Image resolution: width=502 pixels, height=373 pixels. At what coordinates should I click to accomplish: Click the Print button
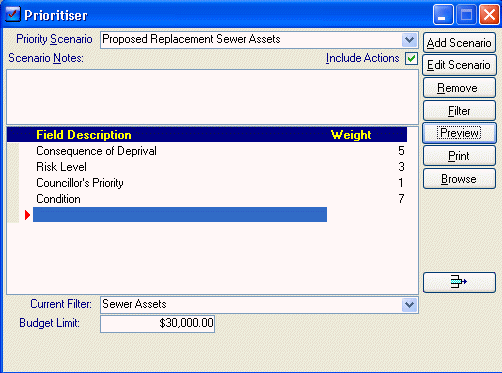pyautogui.click(x=459, y=156)
